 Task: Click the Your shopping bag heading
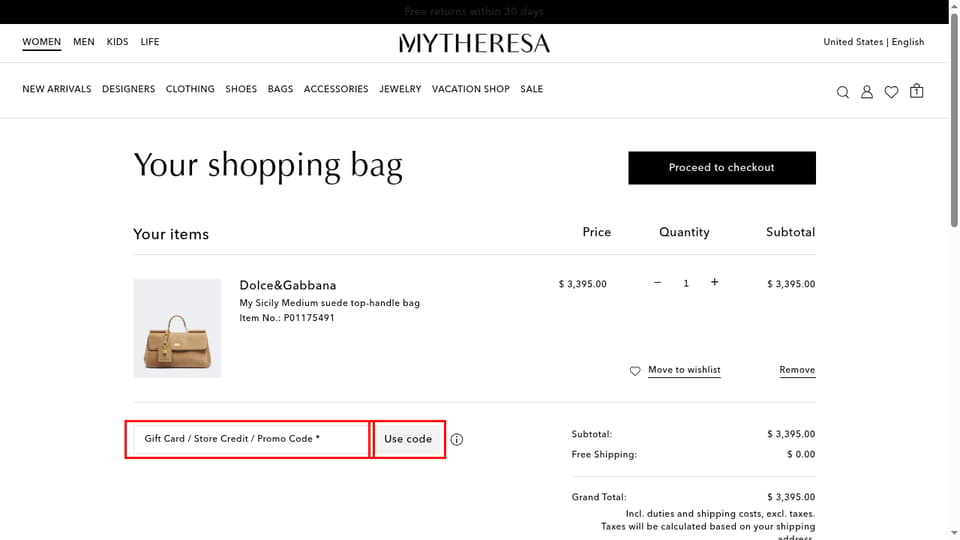tap(268, 165)
